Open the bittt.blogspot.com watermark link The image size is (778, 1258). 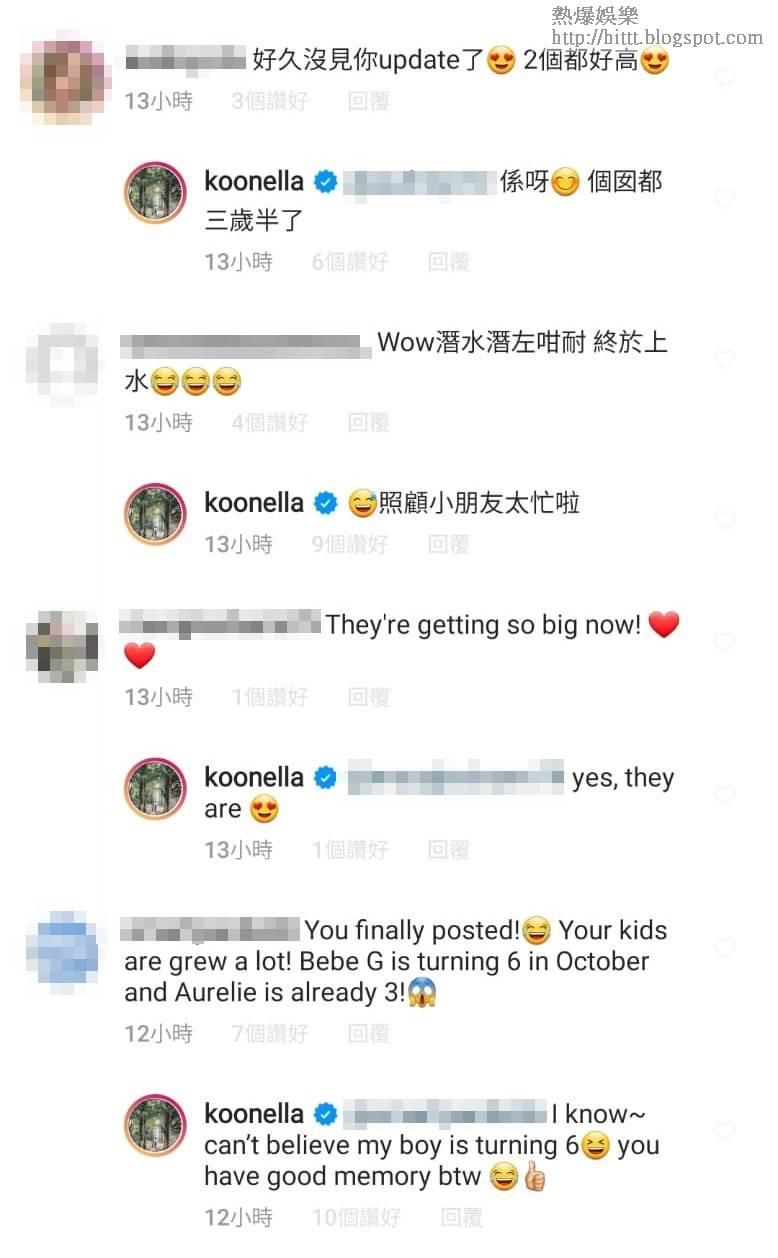click(x=657, y=38)
